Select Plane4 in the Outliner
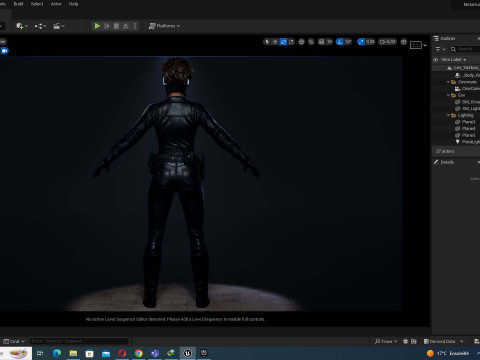This screenshot has height=360, width=480. (456, 128)
